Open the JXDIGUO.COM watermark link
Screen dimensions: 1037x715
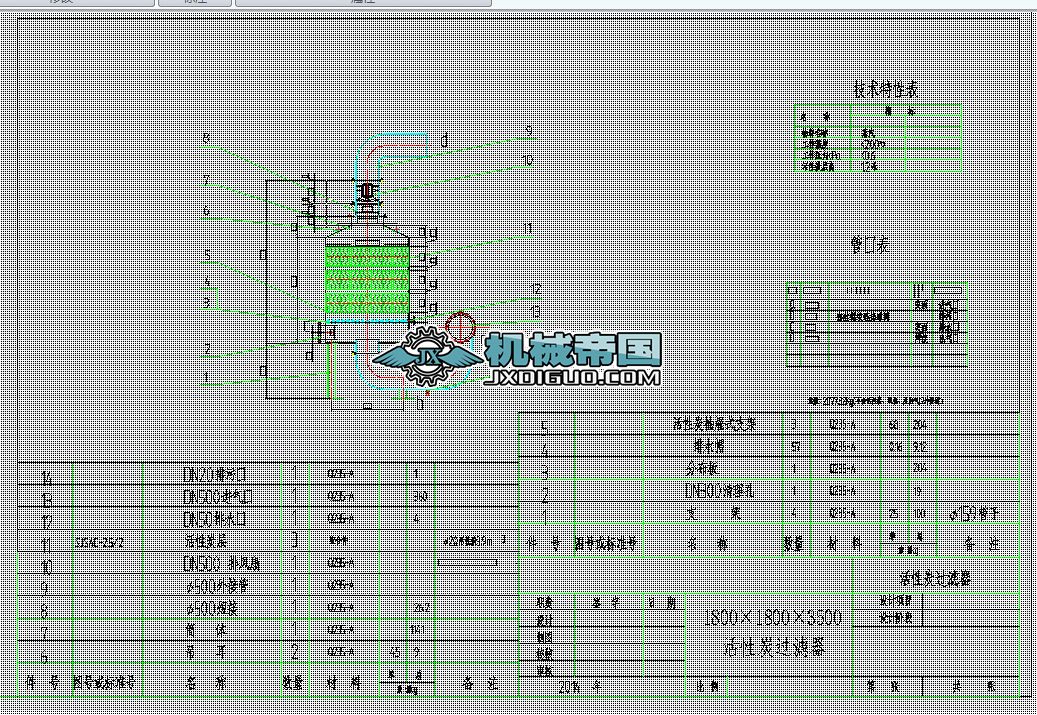click(x=571, y=378)
